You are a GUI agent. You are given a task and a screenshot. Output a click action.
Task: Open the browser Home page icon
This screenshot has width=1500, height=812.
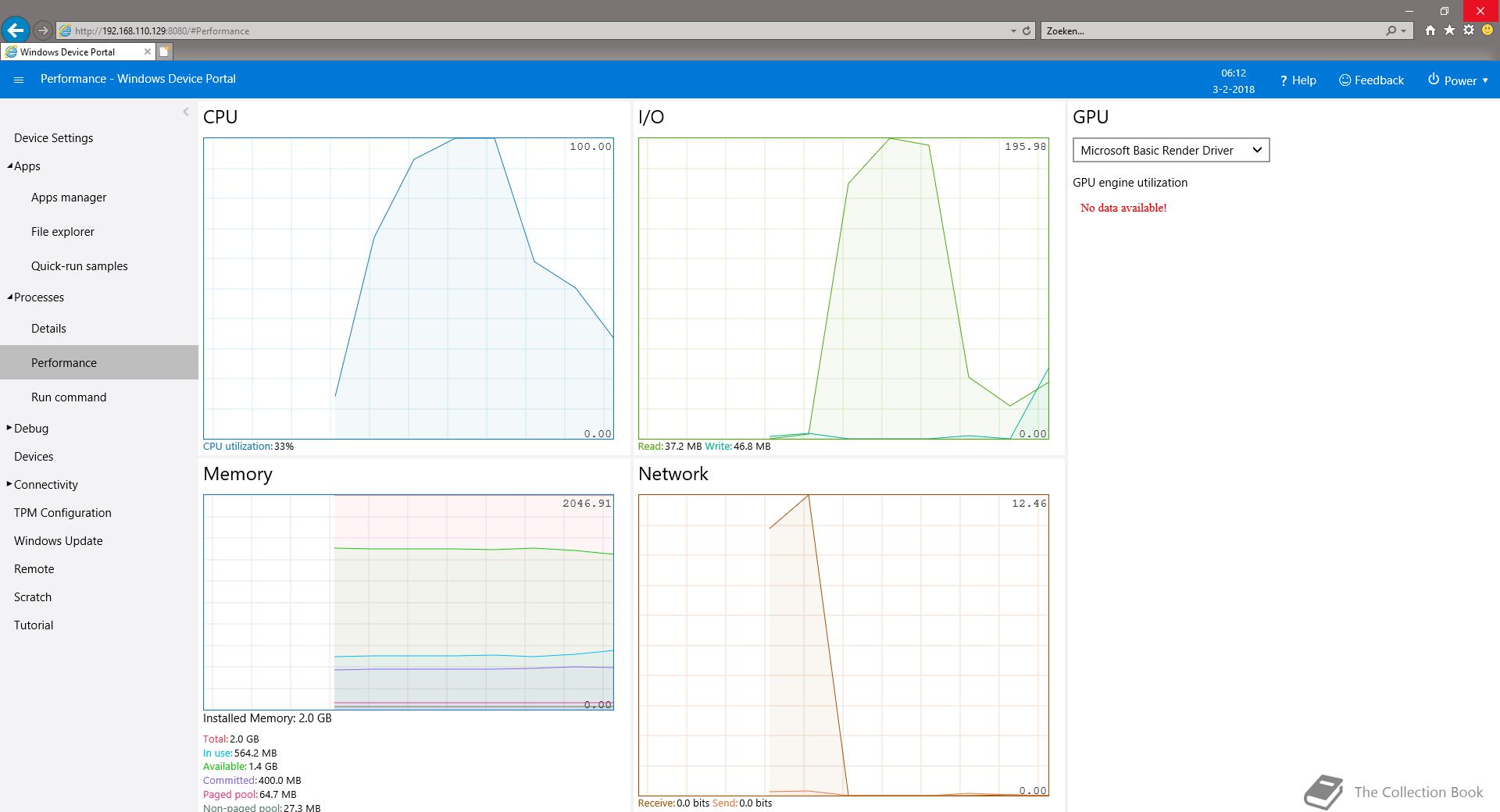click(x=1430, y=30)
